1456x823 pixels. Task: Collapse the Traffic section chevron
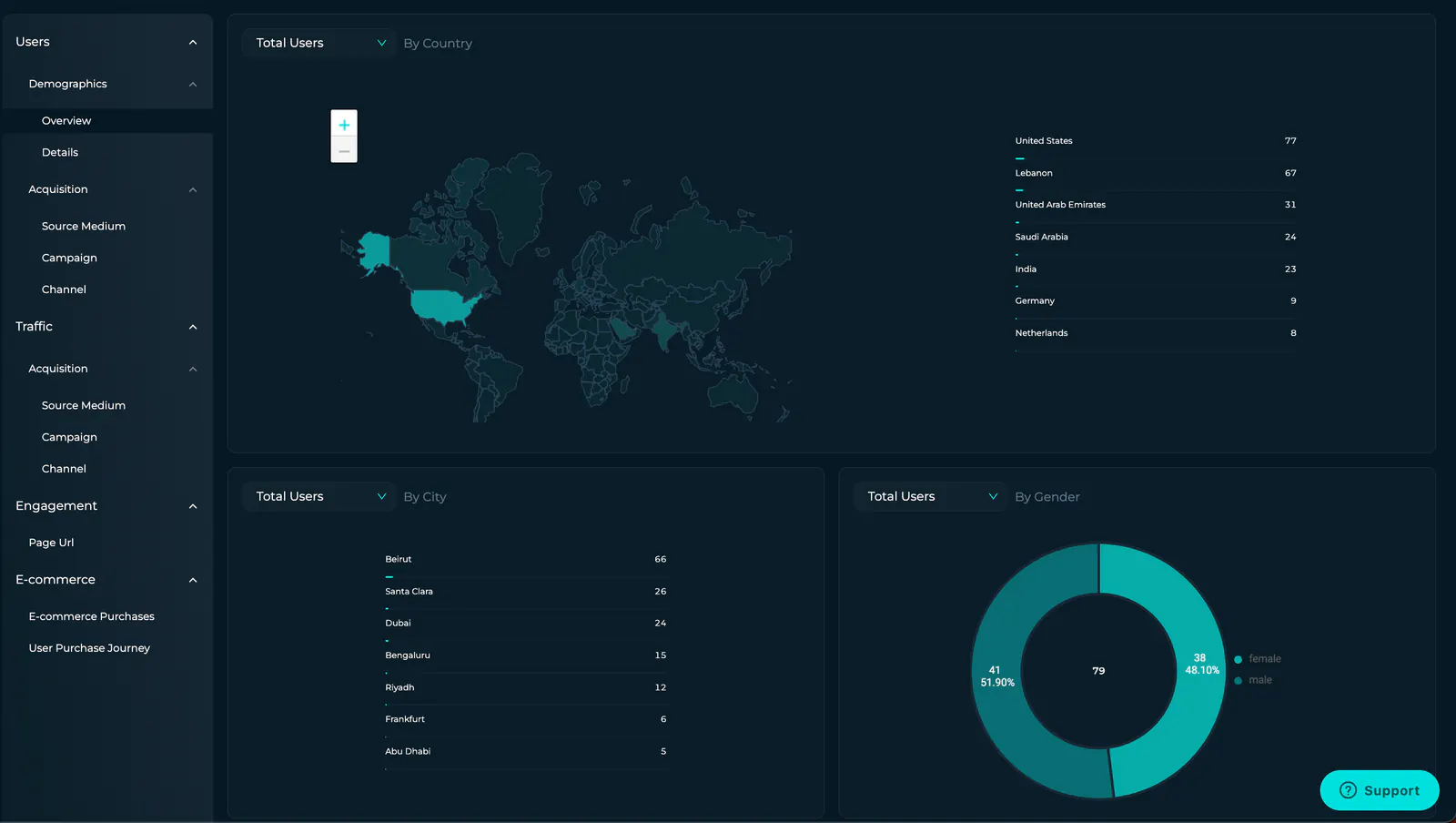point(193,327)
